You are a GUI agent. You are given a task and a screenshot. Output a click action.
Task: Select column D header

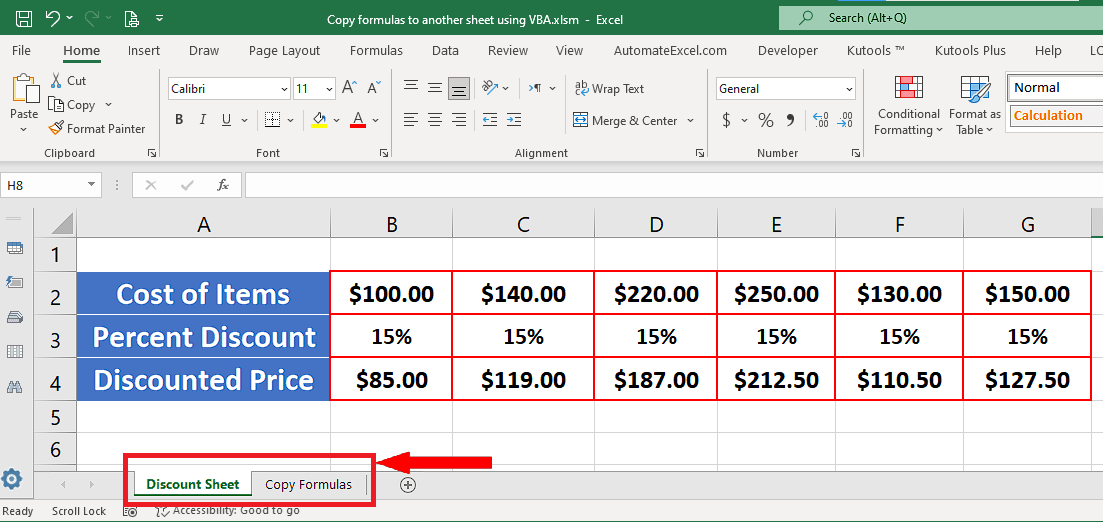pyautogui.click(x=656, y=224)
